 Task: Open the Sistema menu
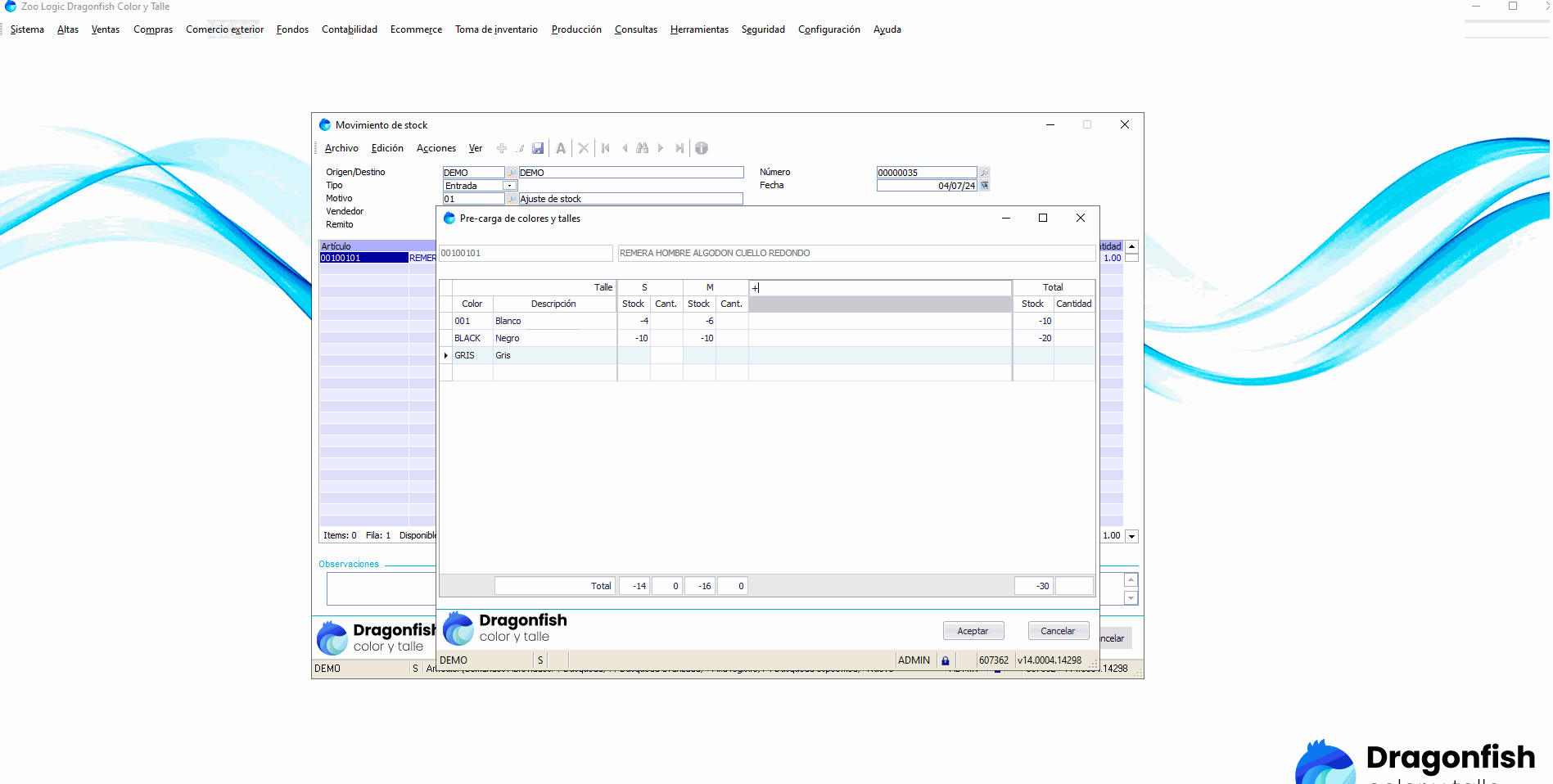[x=27, y=29]
